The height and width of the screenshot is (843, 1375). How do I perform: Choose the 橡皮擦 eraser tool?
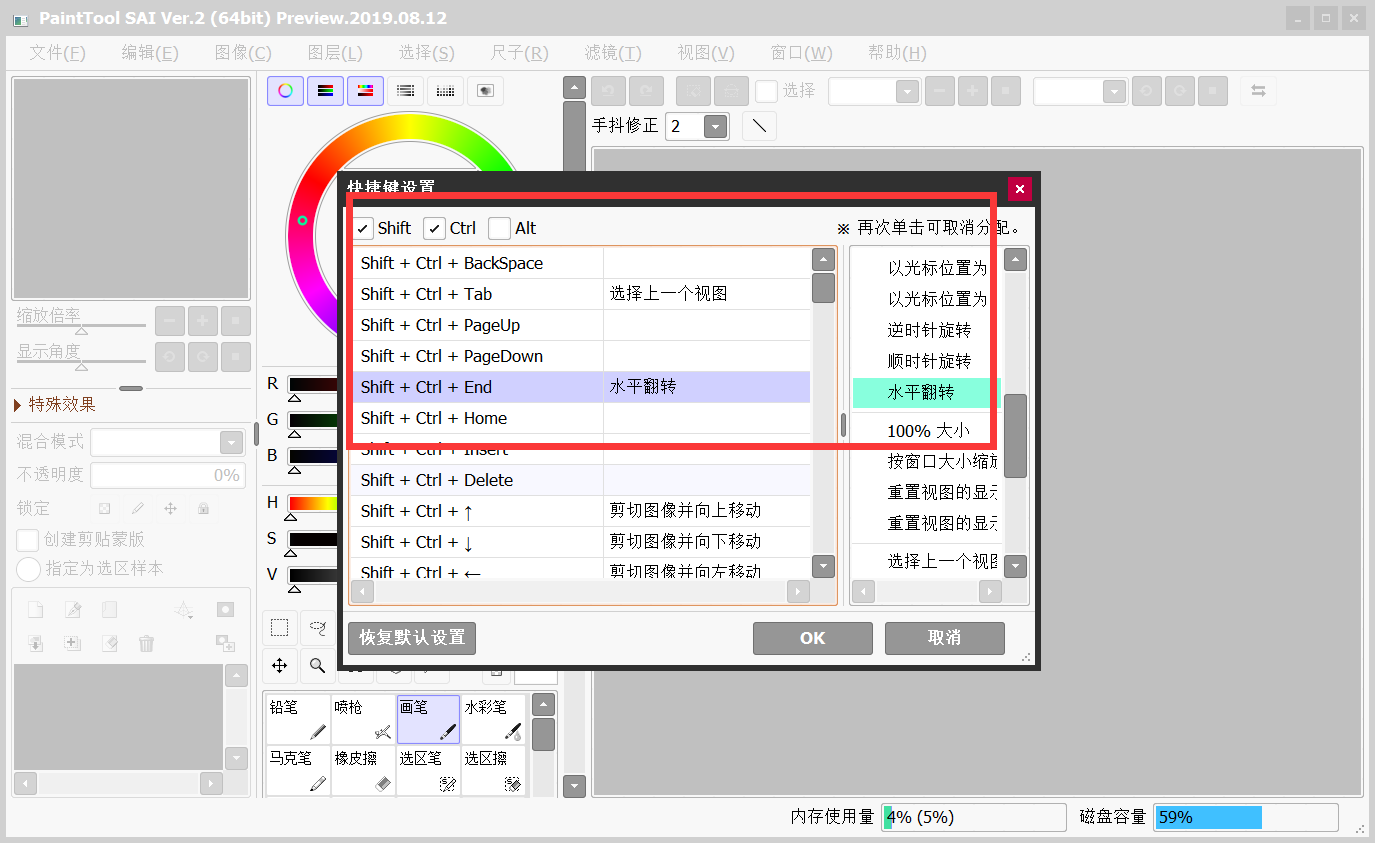363,771
